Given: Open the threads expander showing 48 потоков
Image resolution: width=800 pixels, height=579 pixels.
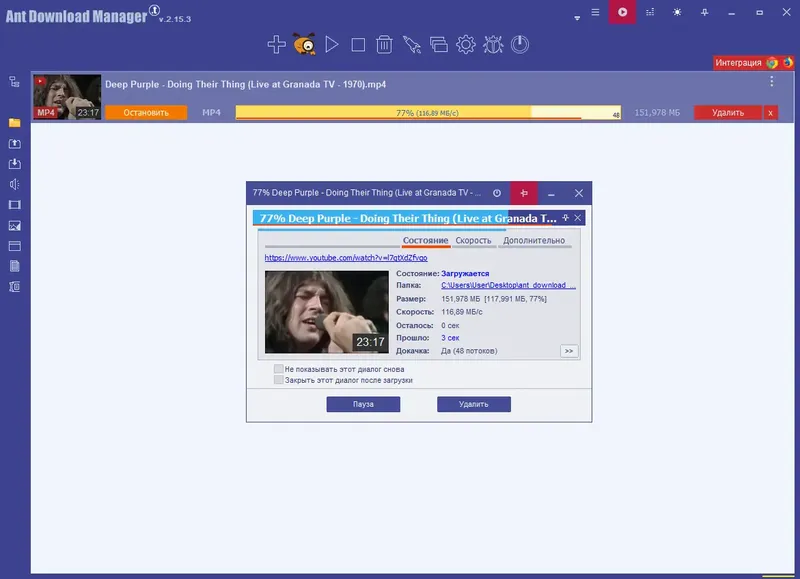Looking at the screenshot, I should click(568, 350).
